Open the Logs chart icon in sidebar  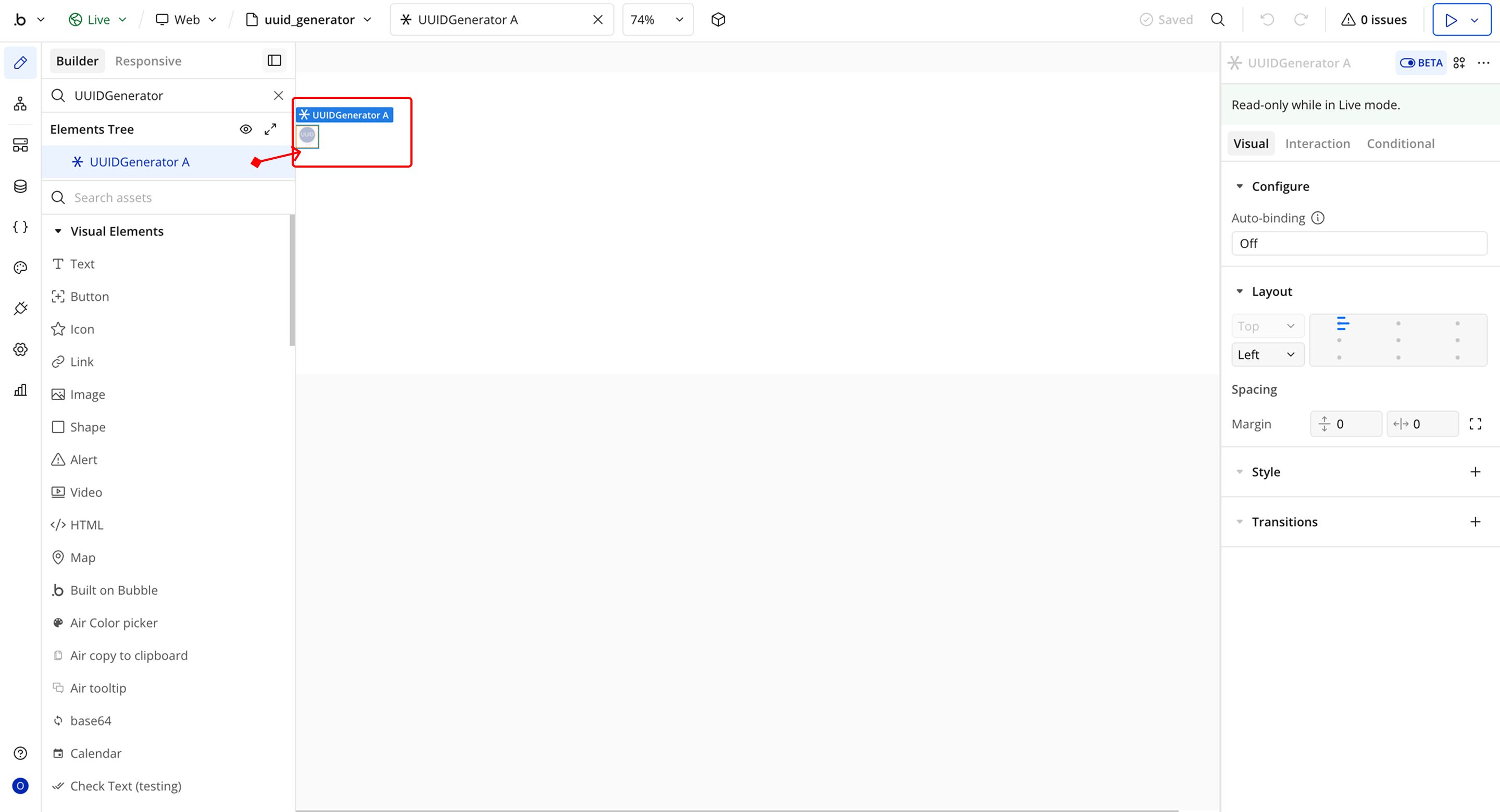[x=20, y=390]
